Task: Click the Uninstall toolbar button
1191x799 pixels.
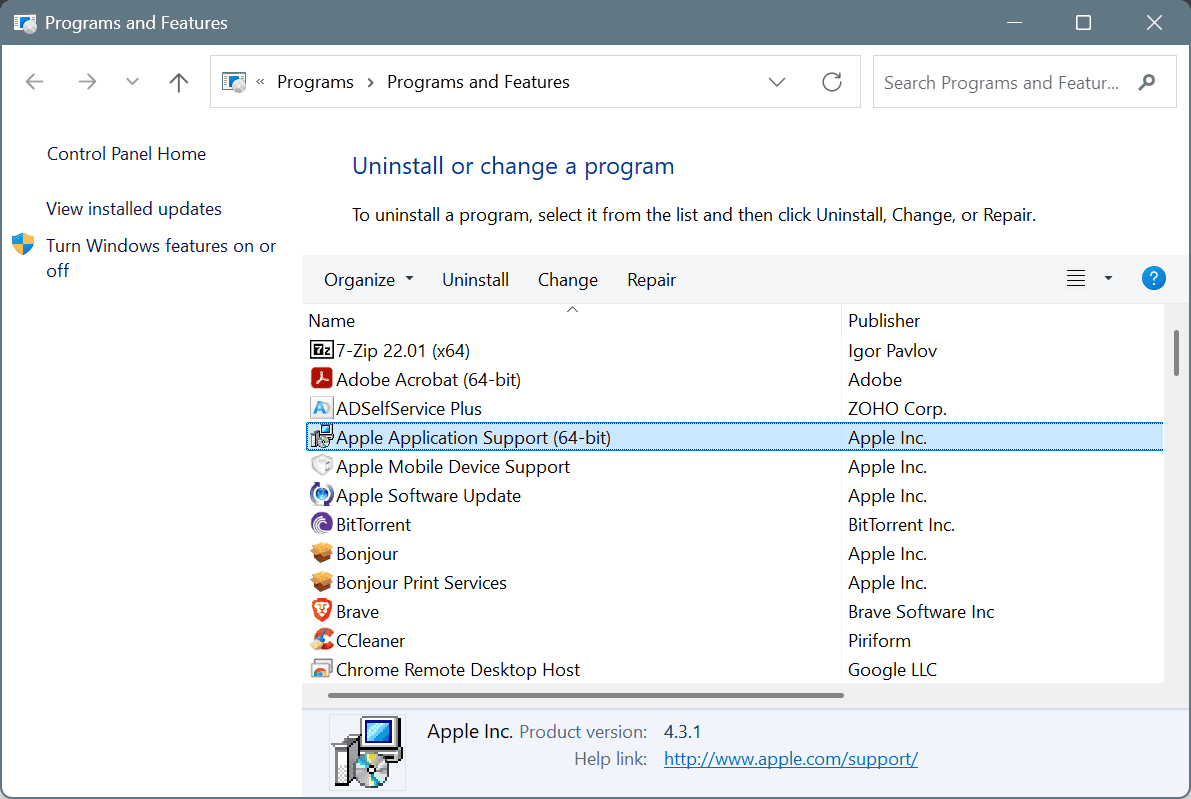Action: [x=475, y=279]
